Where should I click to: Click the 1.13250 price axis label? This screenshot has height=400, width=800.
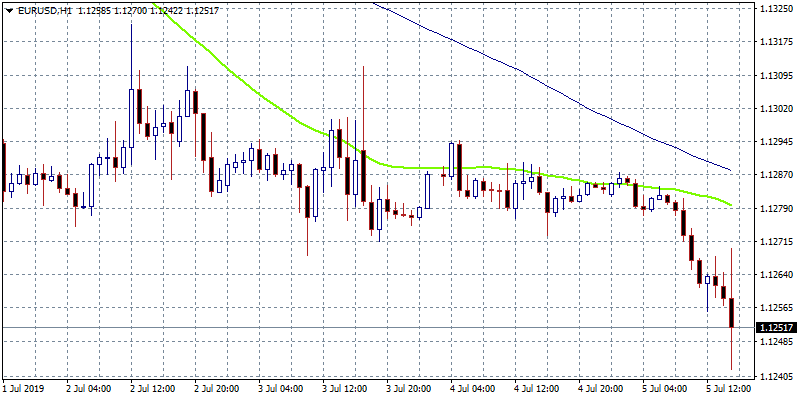pyautogui.click(x=776, y=9)
